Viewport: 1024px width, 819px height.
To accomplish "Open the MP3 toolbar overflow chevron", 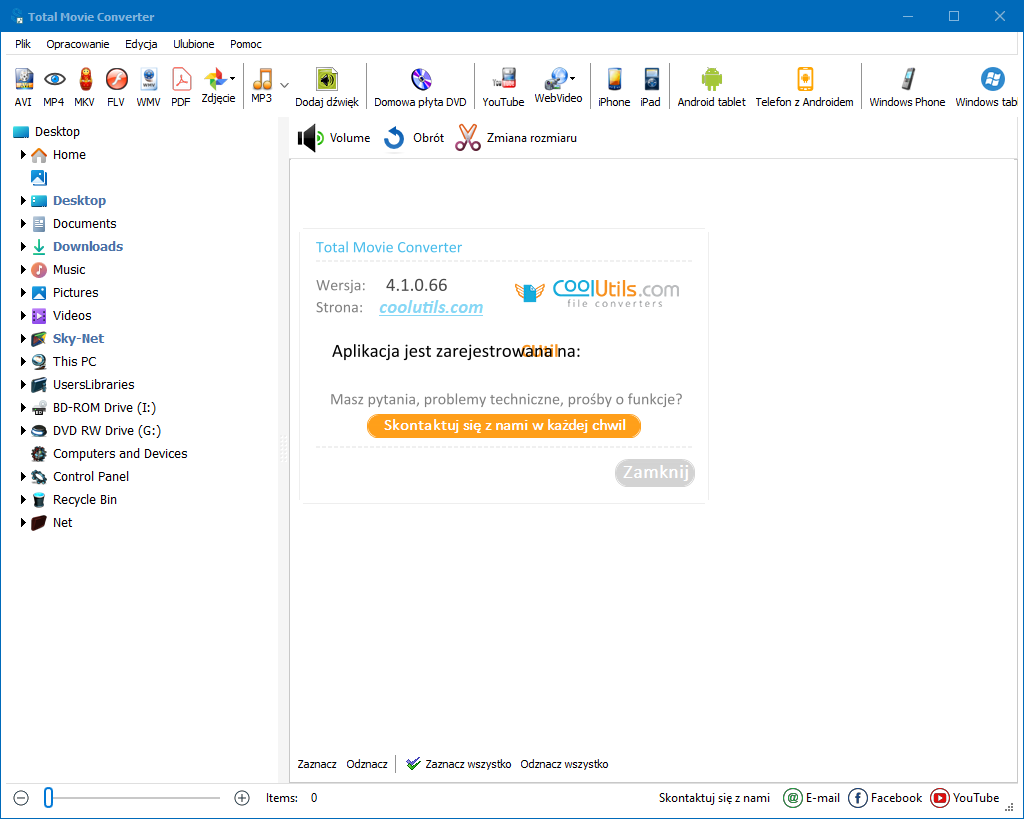I will [285, 85].
